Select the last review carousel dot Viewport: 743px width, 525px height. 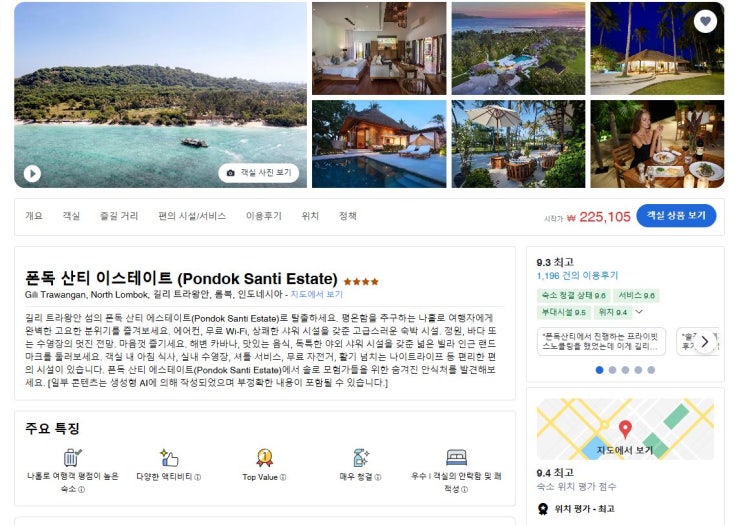651,370
